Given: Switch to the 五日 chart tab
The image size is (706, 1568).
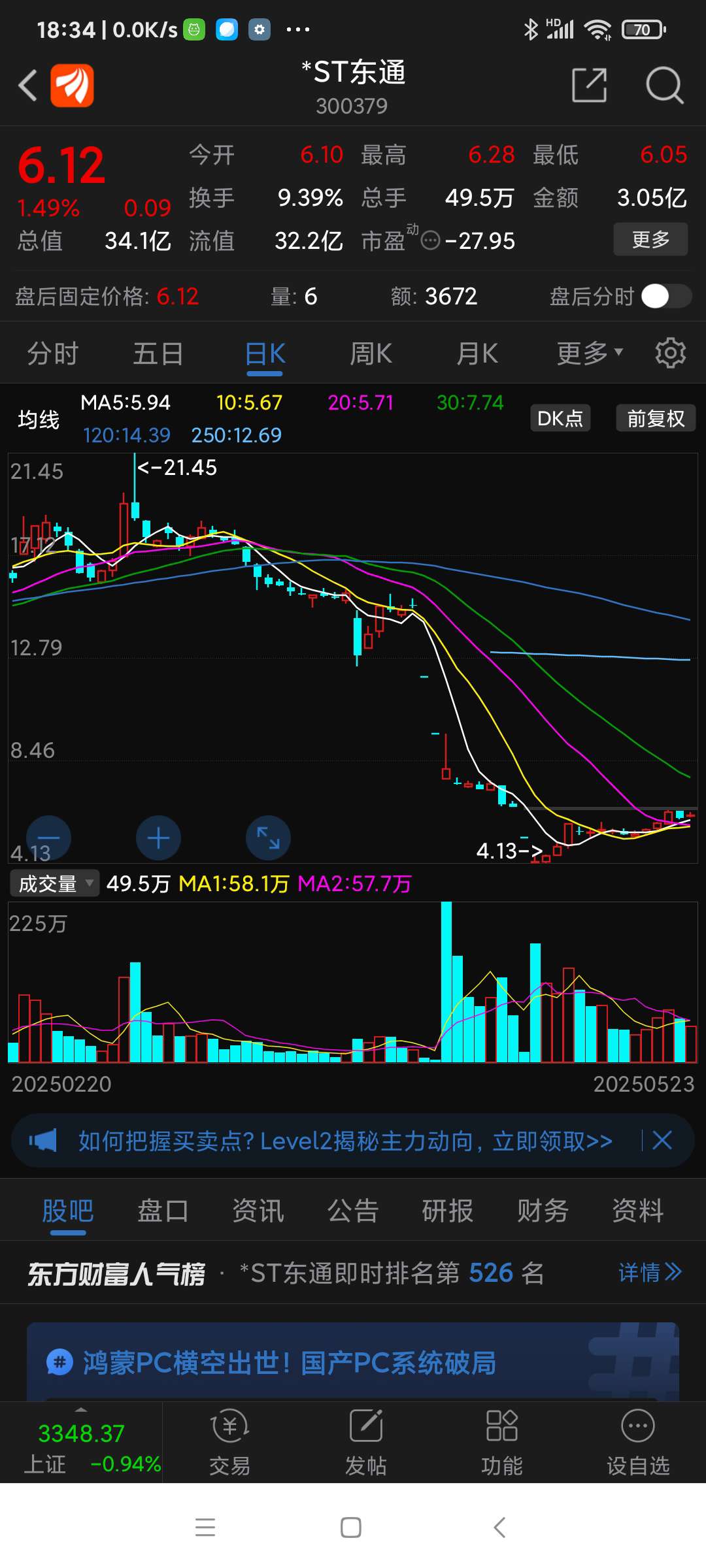Looking at the screenshot, I should click(x=158, y=353).
